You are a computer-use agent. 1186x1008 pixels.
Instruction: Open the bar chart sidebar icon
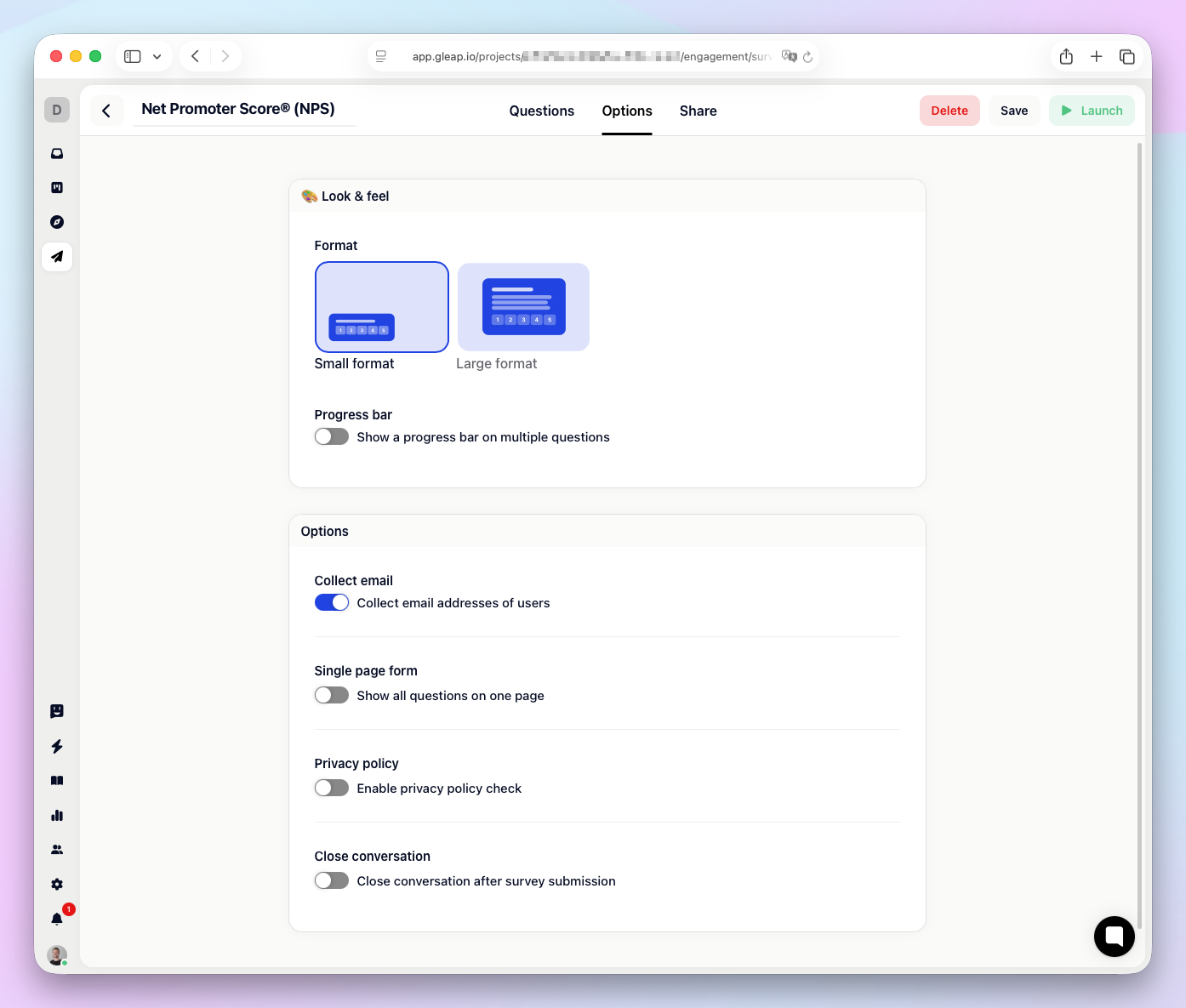57,815
